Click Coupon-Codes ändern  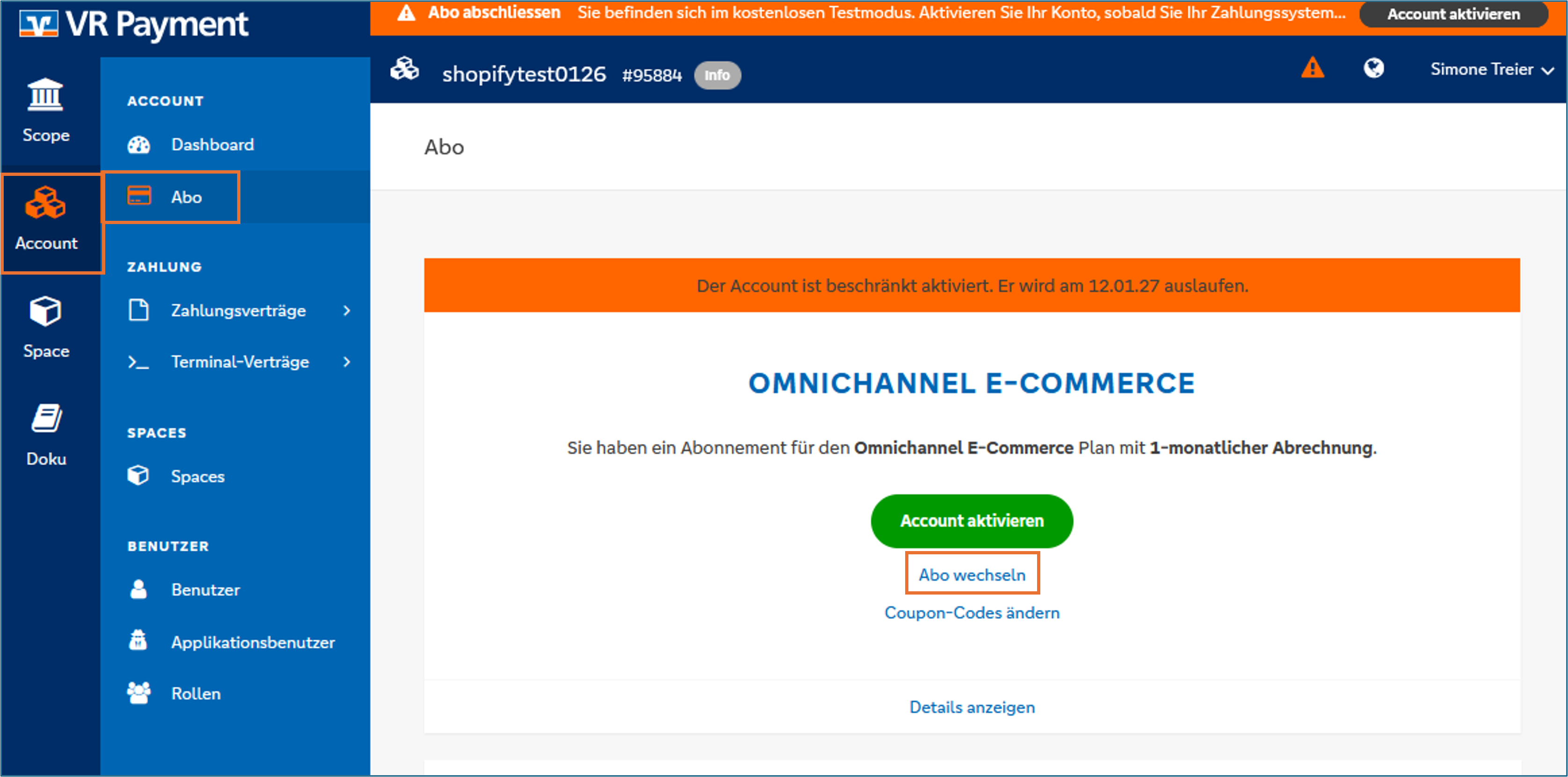972,613
